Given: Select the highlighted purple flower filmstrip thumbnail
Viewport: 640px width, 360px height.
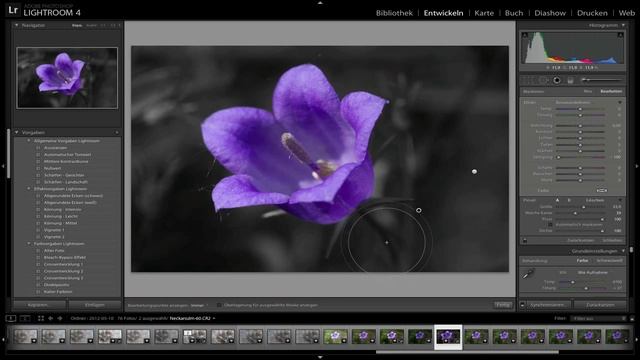Looking at the screenshot, I should tap(448, 336).
